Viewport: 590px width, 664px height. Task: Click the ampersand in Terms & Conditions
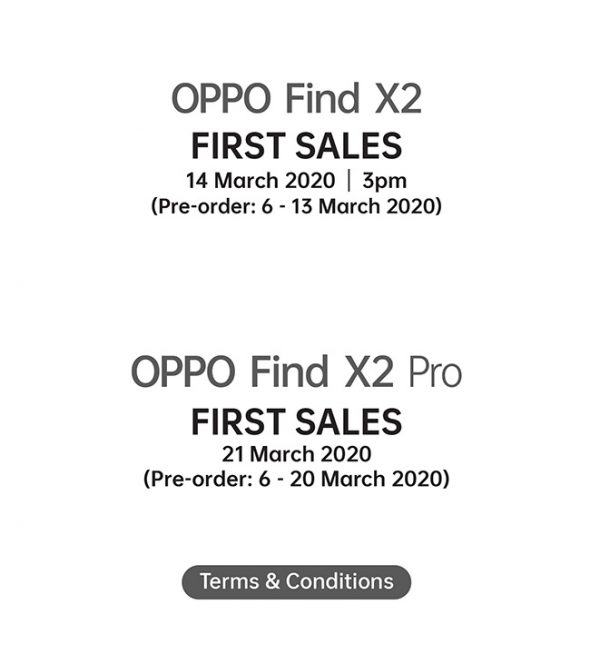272,581
